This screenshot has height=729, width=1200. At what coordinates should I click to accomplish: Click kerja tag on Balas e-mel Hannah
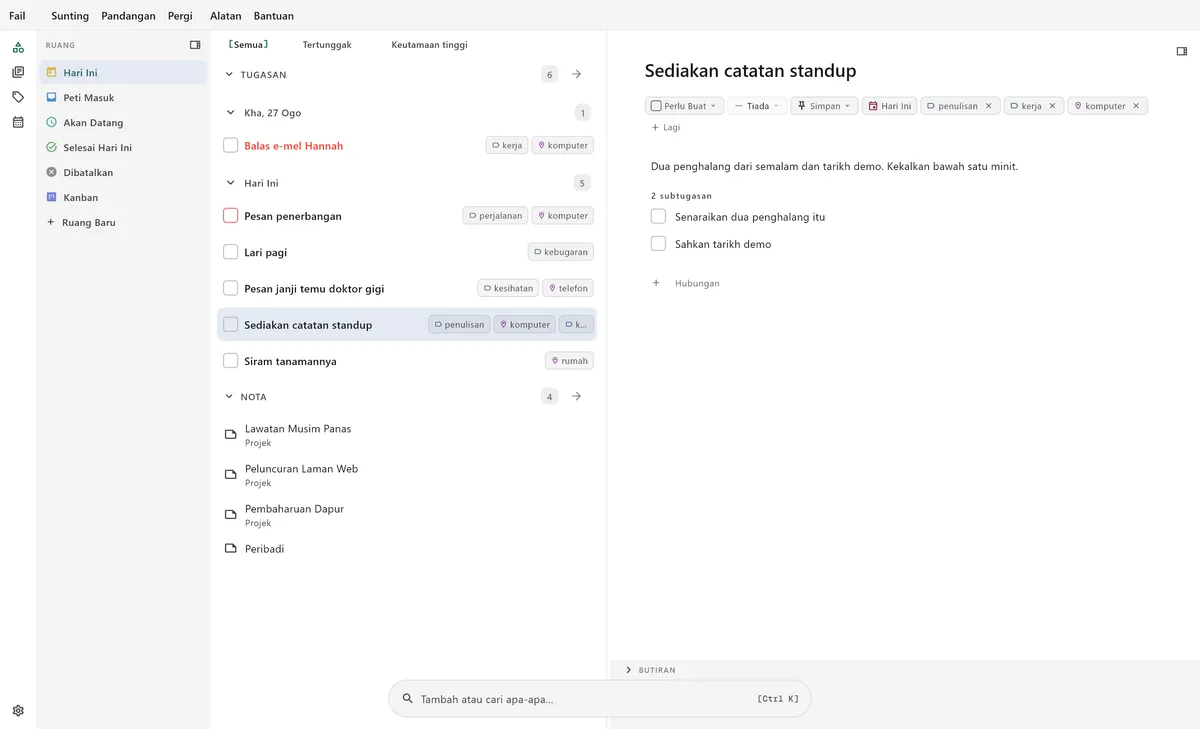(507, 146)
